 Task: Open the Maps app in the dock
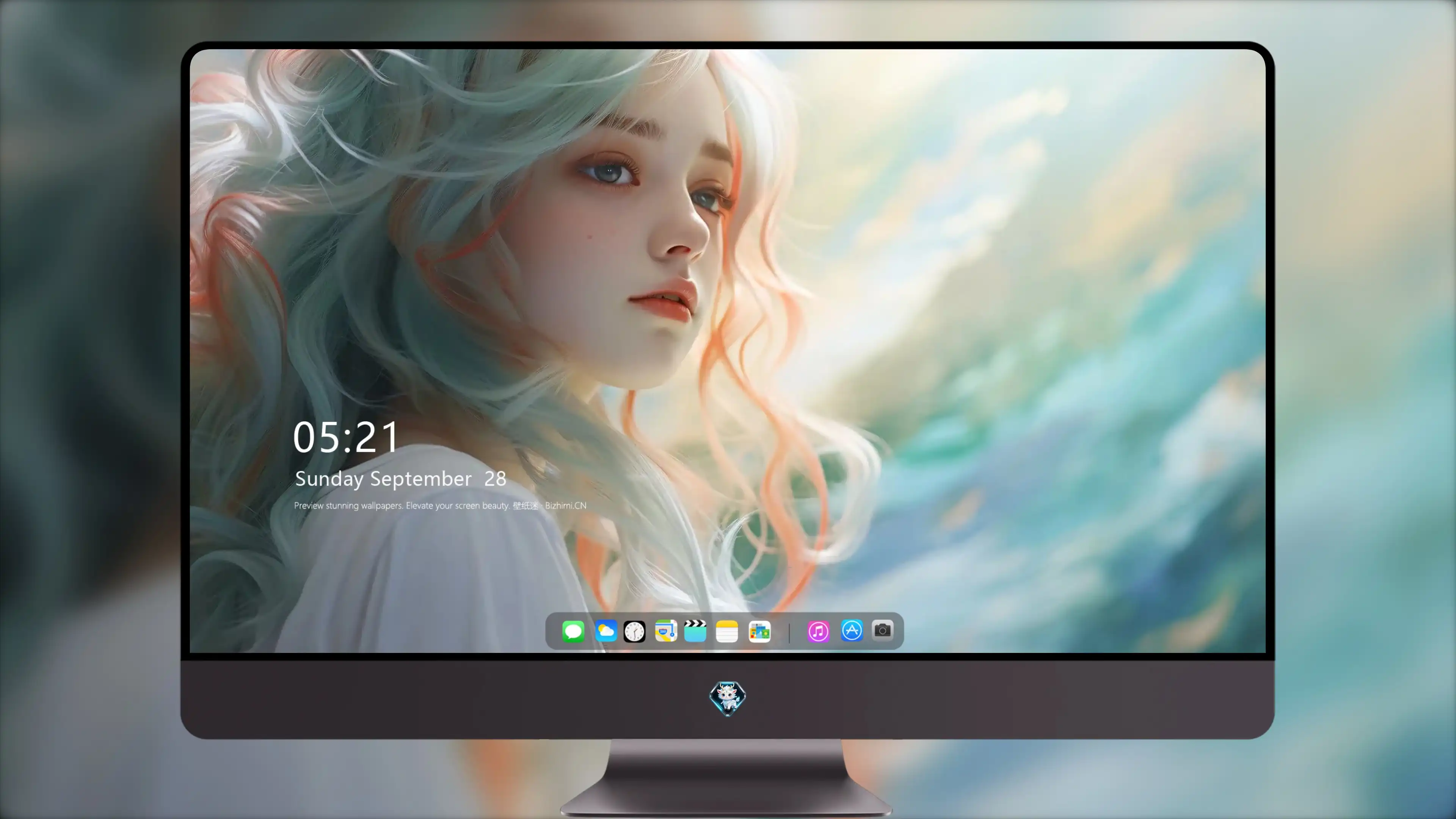666,631
